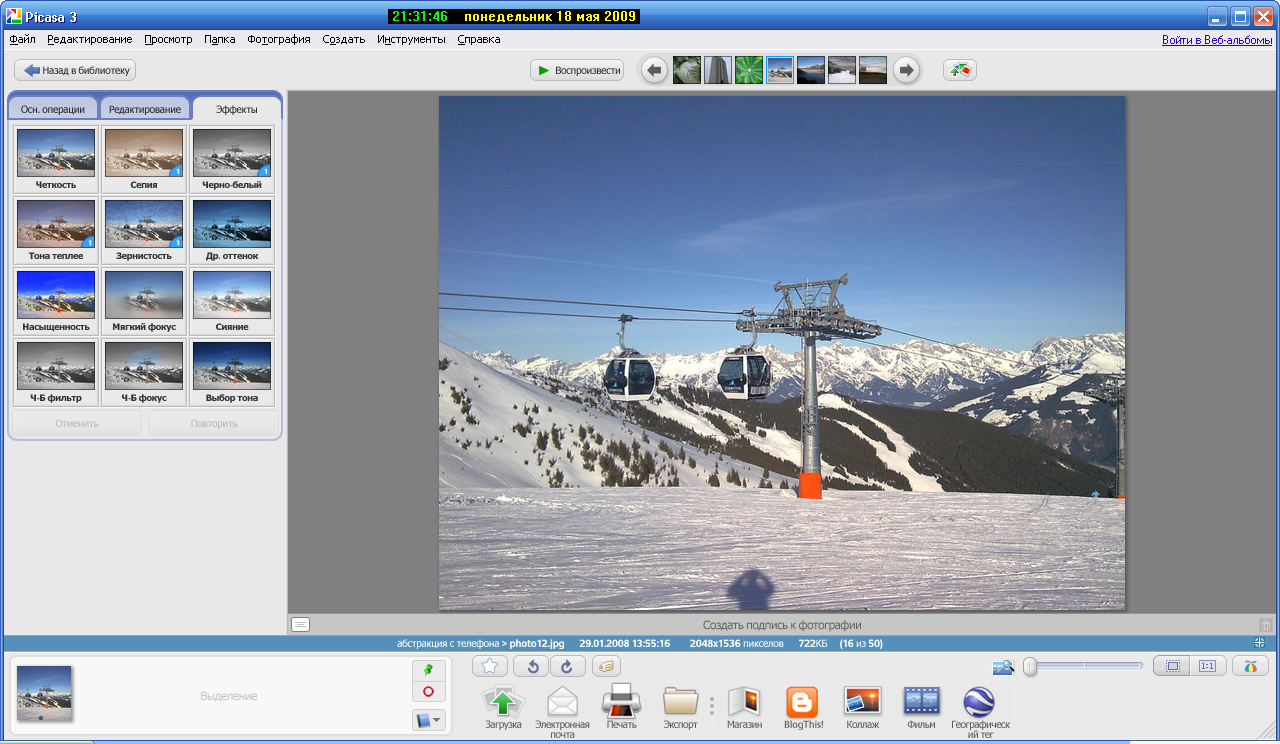Click the colorful Picasa button beside 1:1
1280x744 pixels.
click(x=1250, y=666)
